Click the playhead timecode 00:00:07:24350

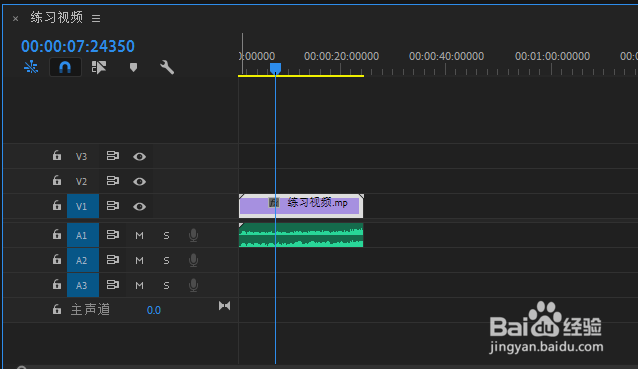point(78,46)
